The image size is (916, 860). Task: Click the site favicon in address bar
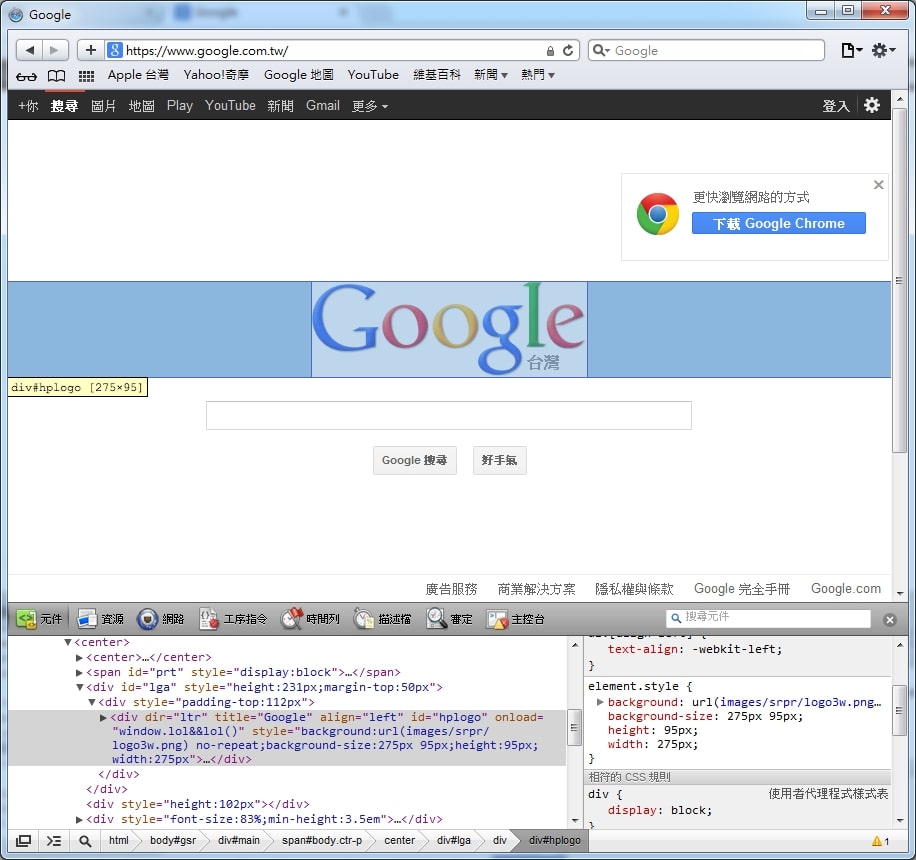115,50
